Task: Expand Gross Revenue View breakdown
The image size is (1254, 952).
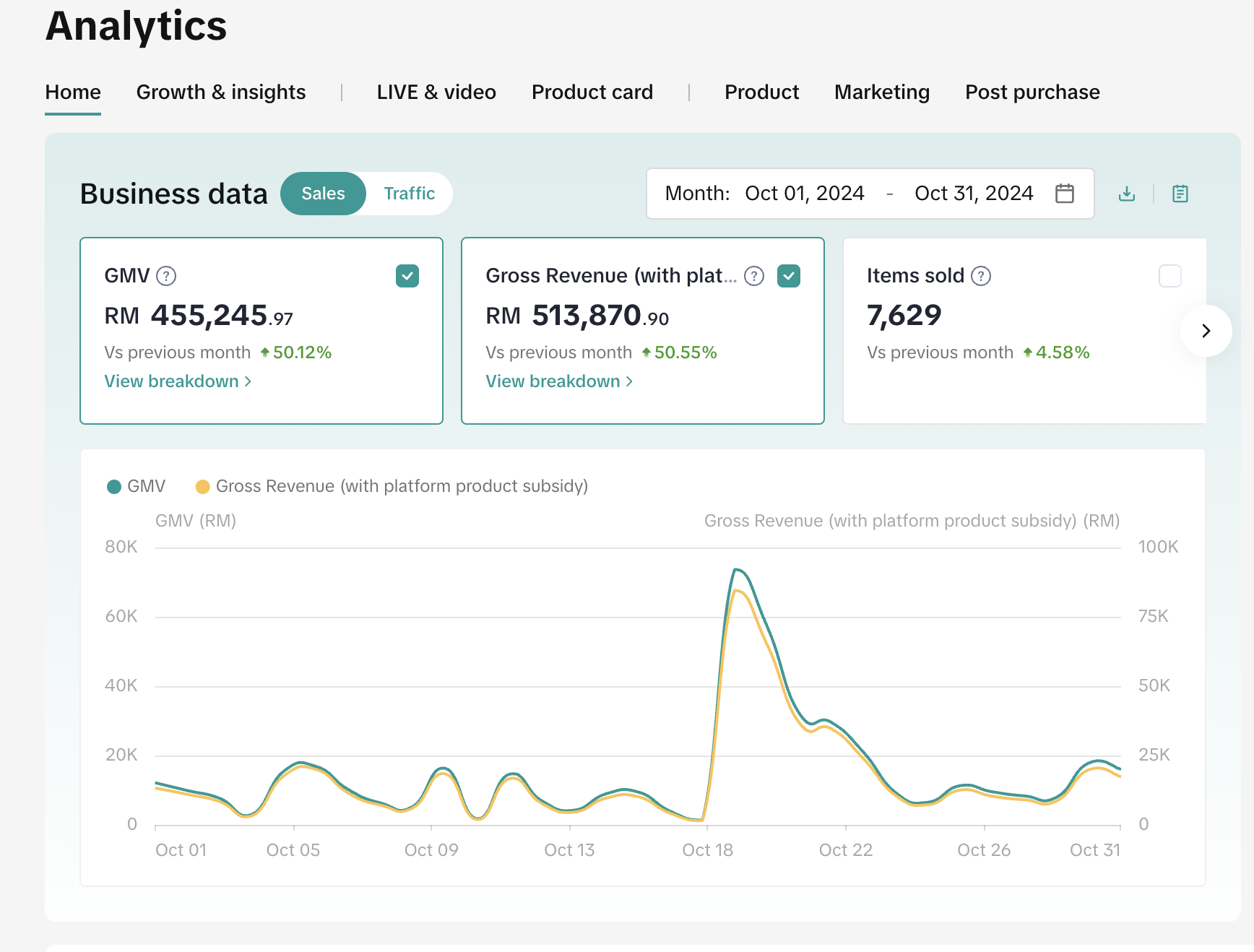Action: pos(559,381)
